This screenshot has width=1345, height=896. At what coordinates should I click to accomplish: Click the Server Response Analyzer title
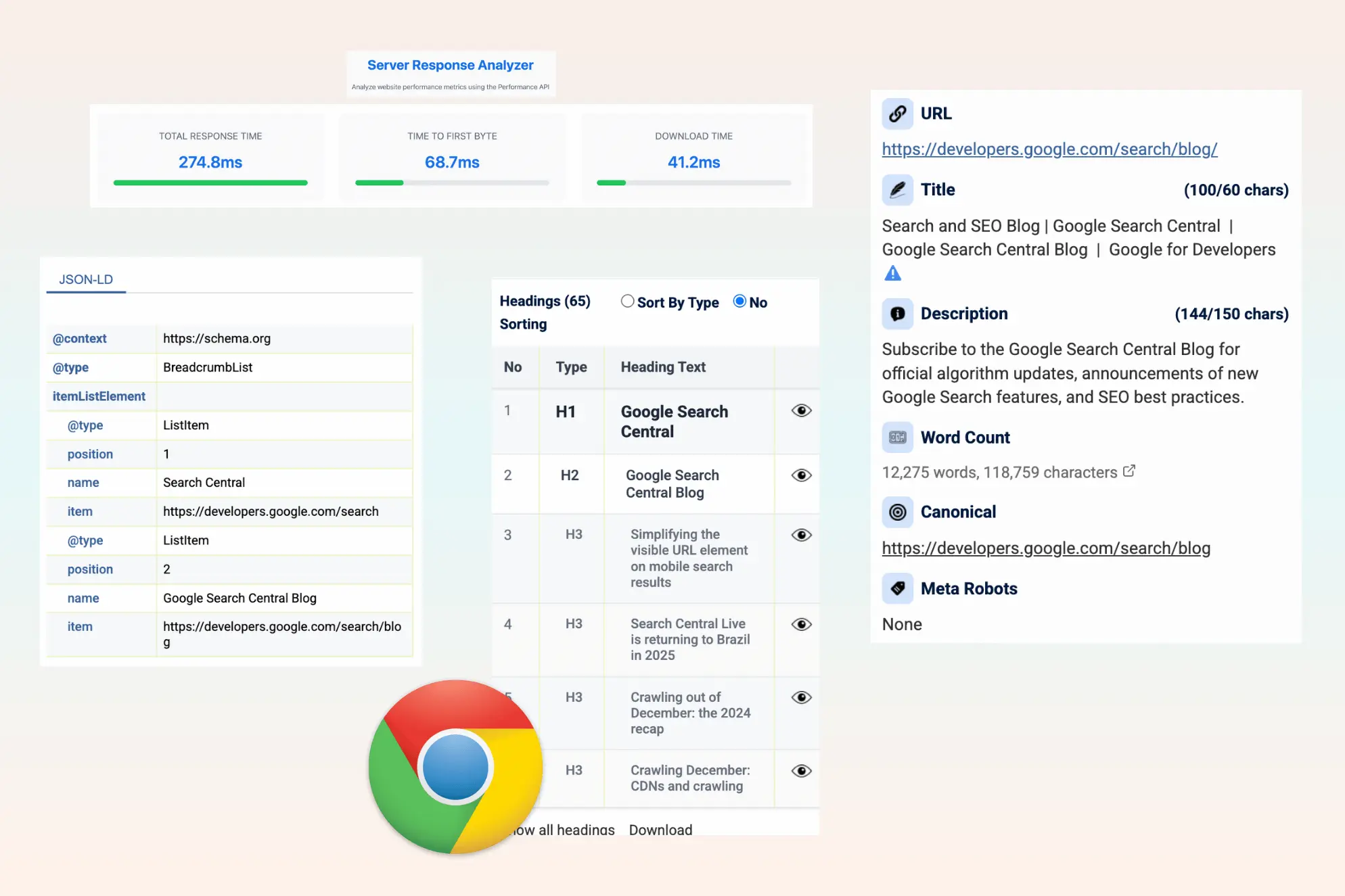coord(451,66)
